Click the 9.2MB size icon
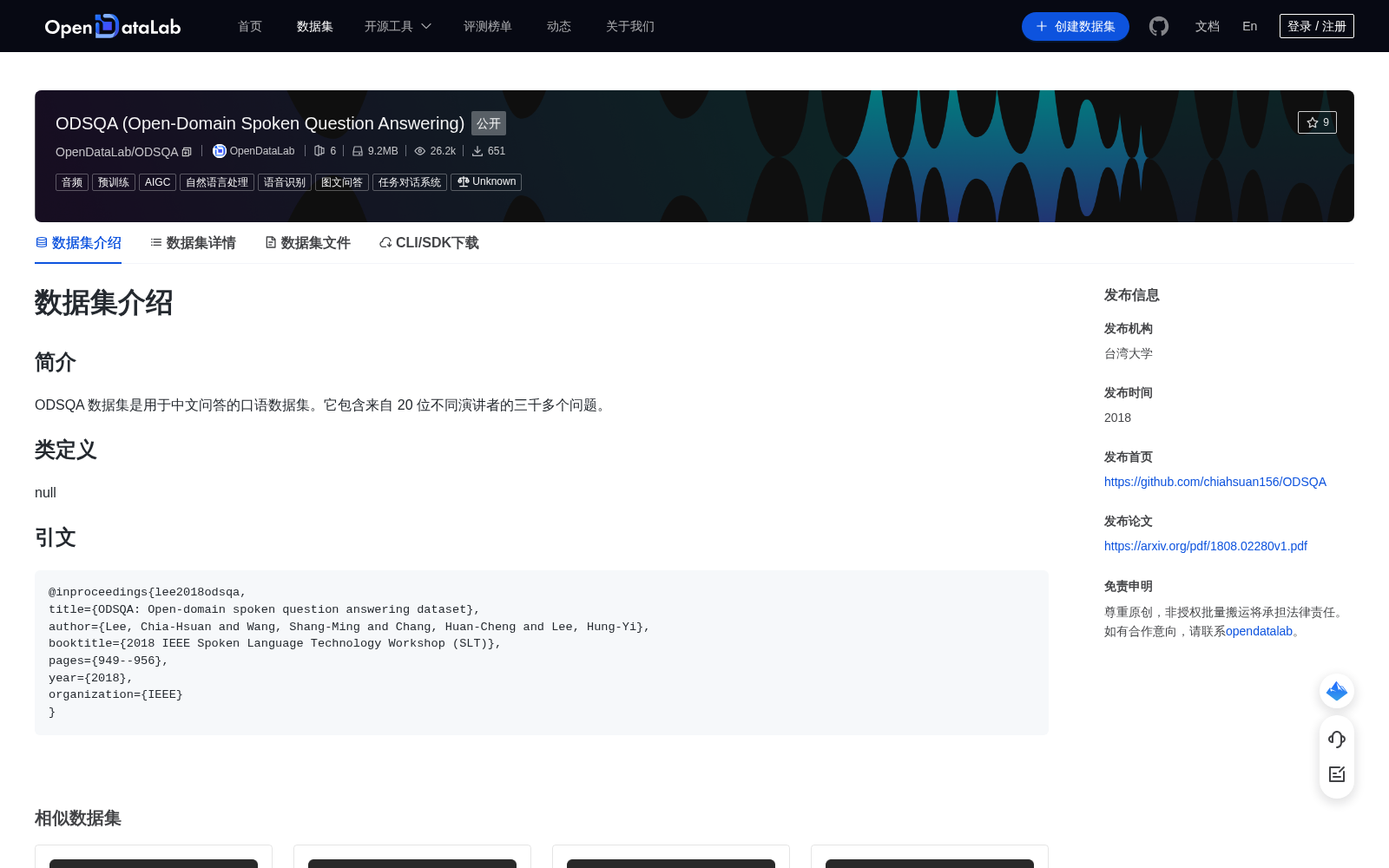The image size is (1389, 868). click(358, 151)
